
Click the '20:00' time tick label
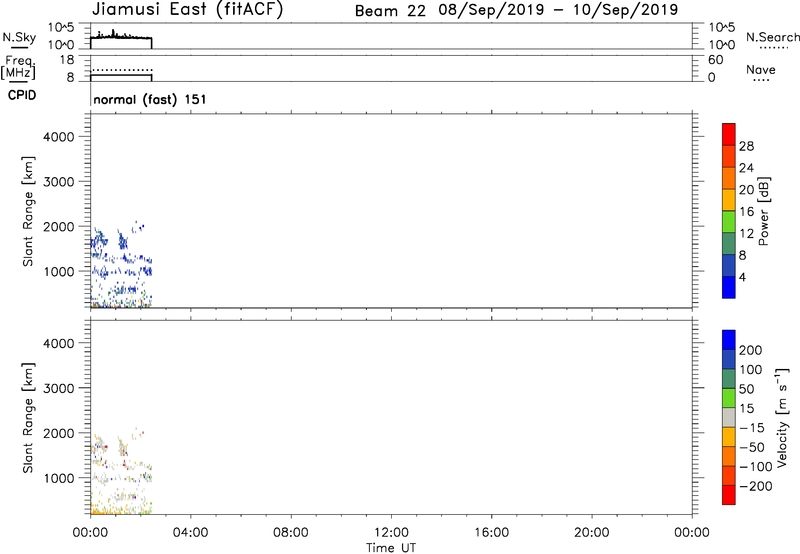tap(591, 533)
